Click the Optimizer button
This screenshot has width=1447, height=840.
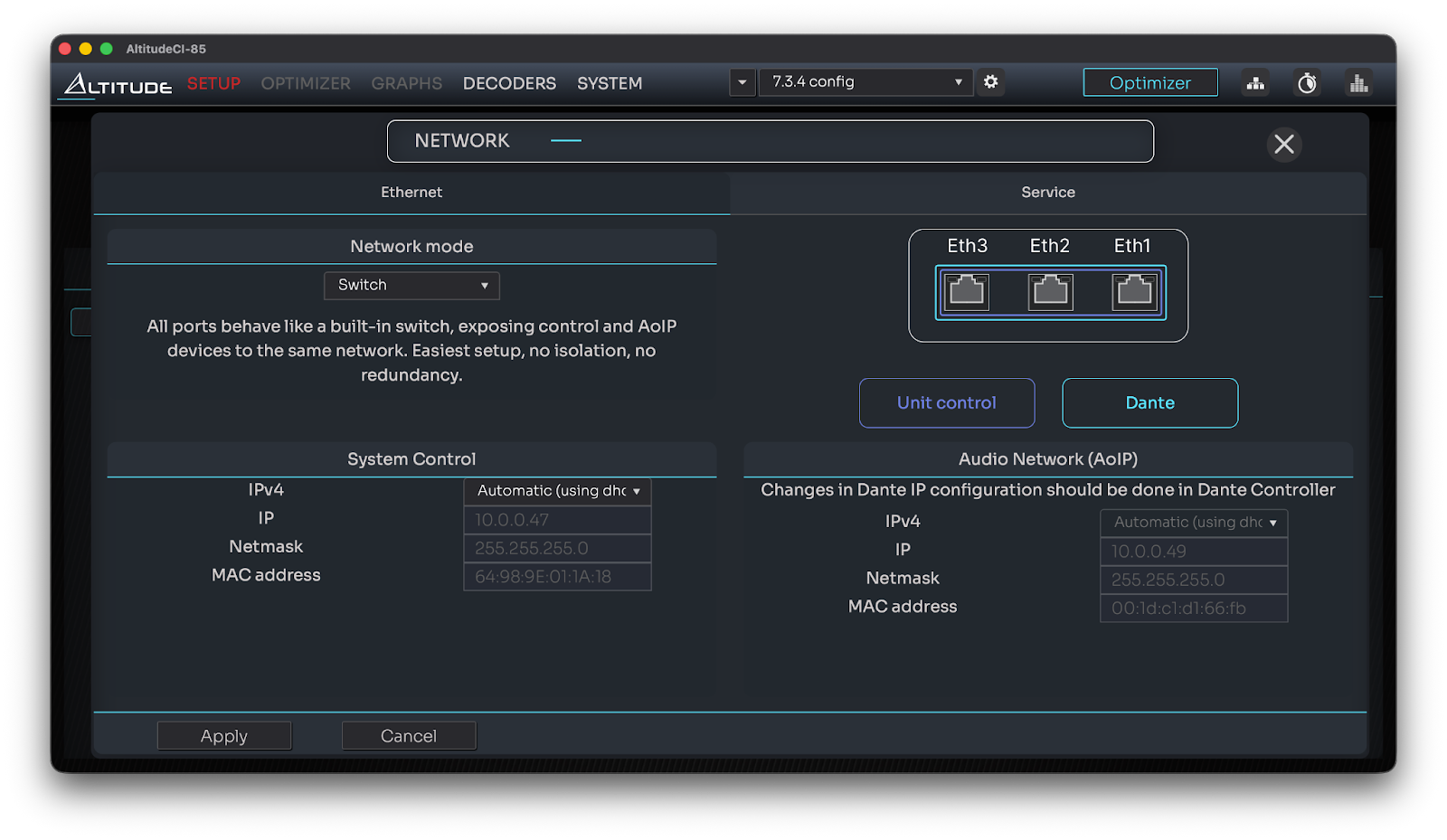coord(1150,82)
